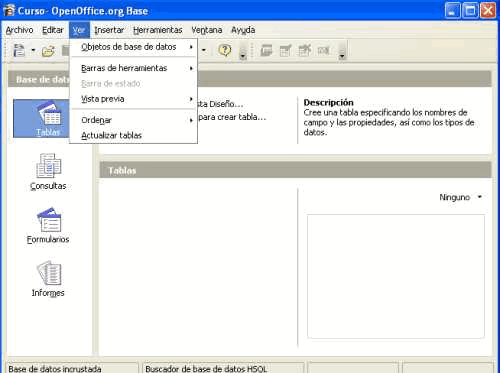Open the dropdown arrow right of the Ver menu
The image size is (500, 373).
pyautogui.click(x=204, y=51)
